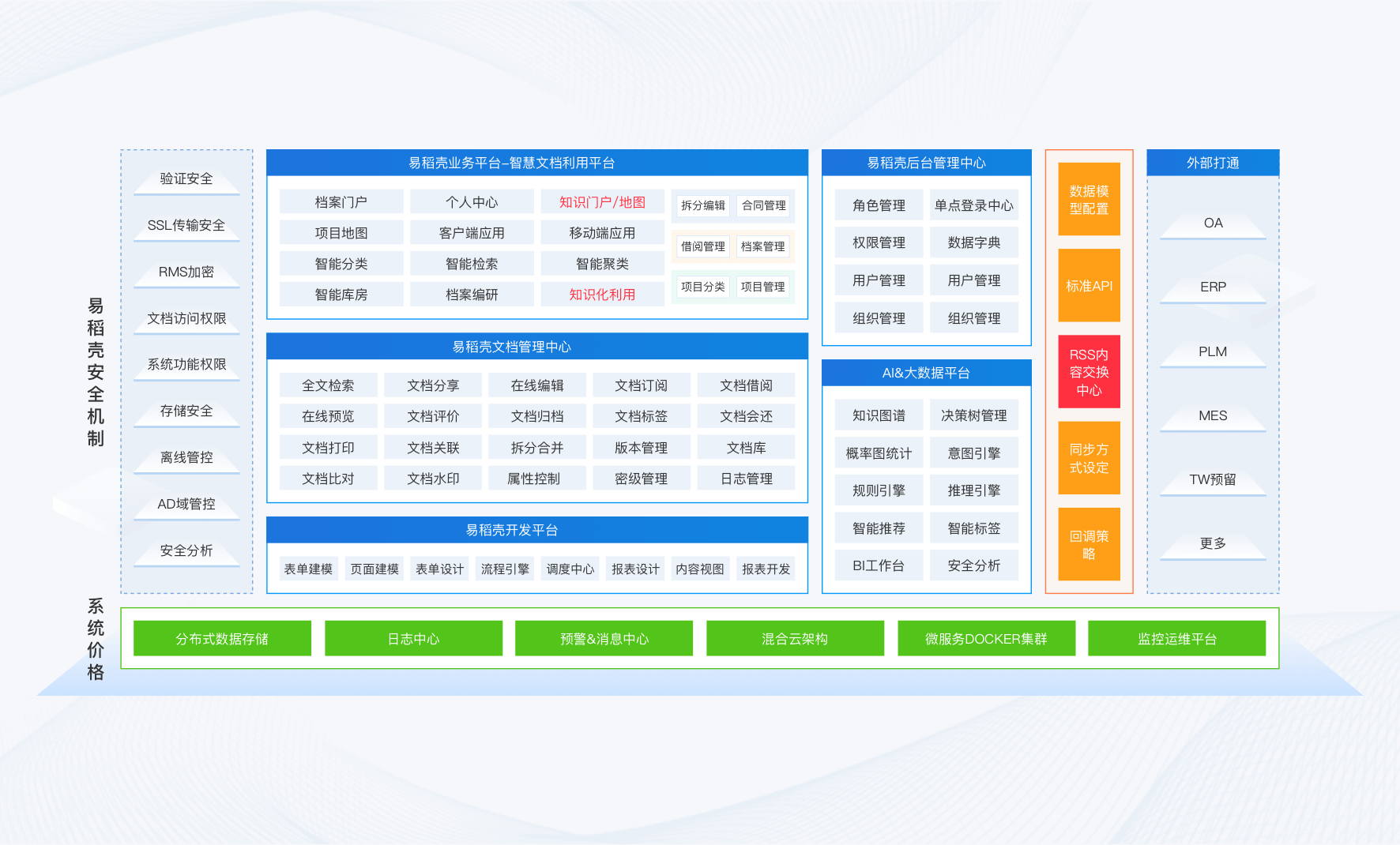Select the 流程引擎 development item
The image size is (1400, 845).
[505, 569]
